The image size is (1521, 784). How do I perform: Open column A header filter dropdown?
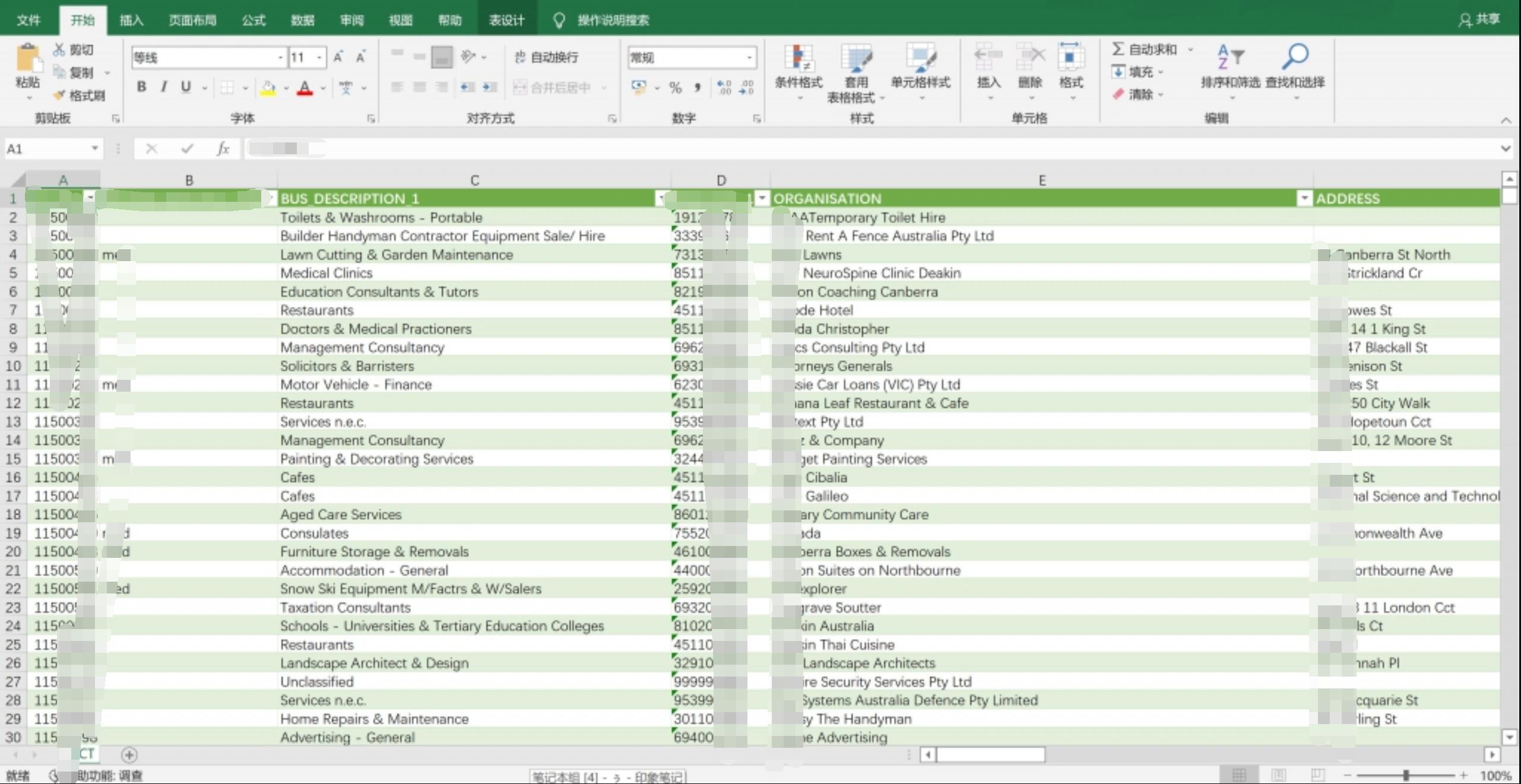click(x=90, y=197)
